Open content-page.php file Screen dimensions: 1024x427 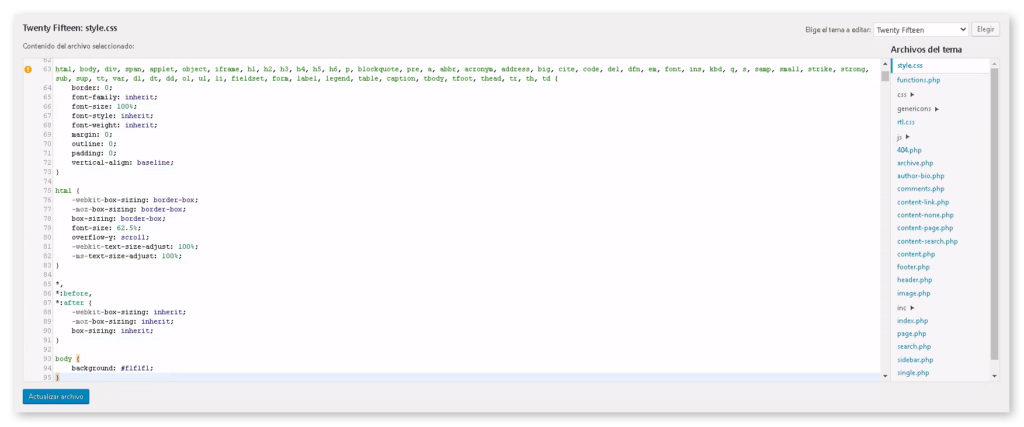tap(925, 228)
